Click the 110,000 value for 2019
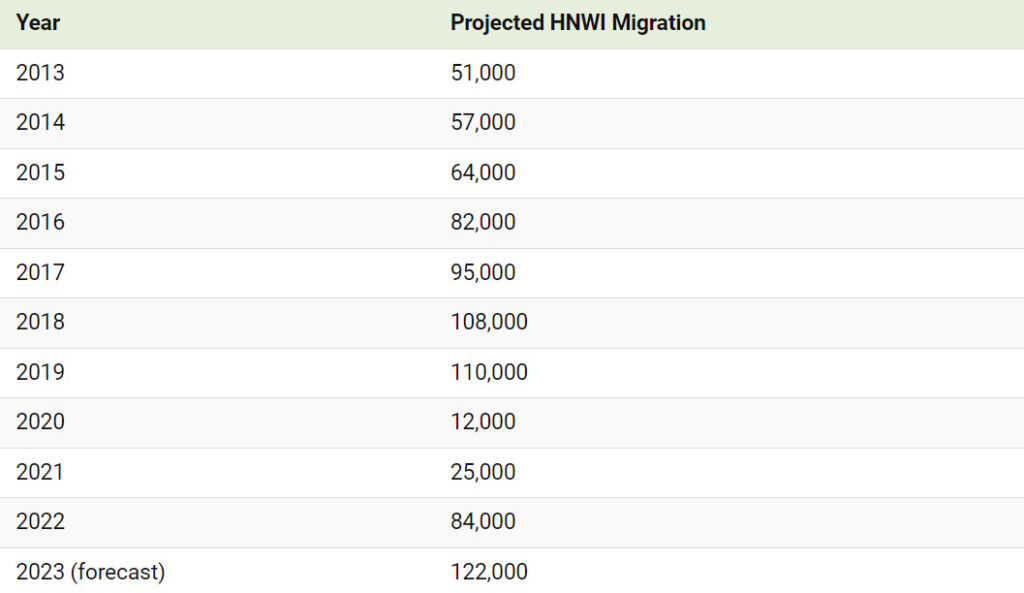1024x593 pixels. (x=489, y=372)
